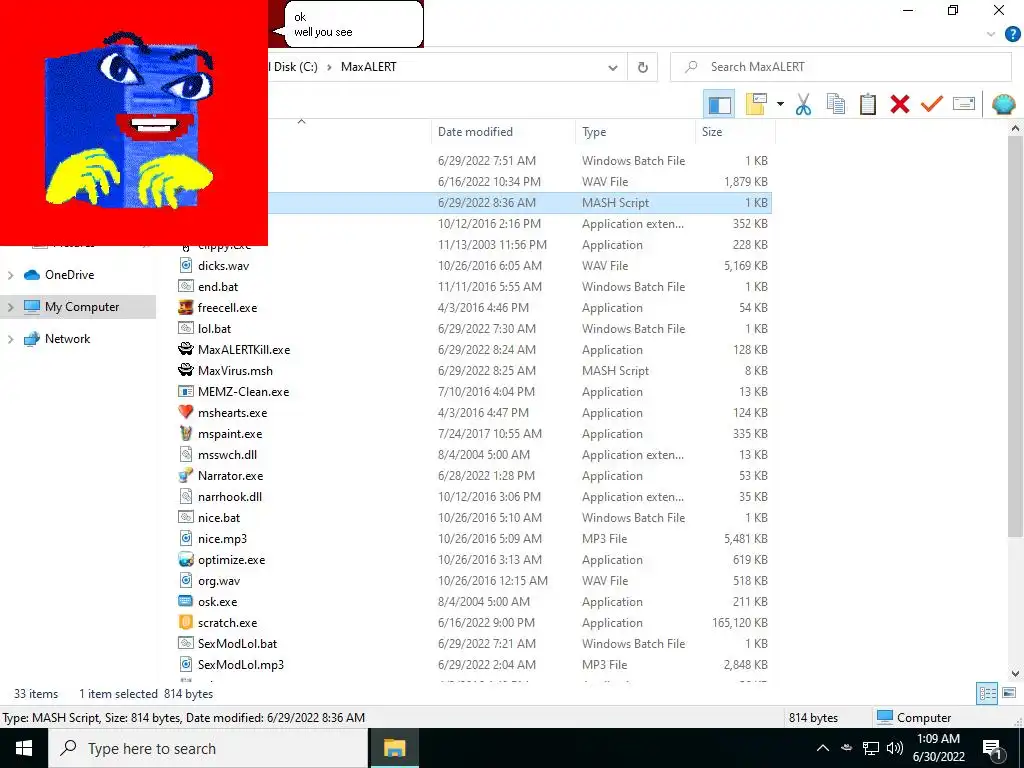This screenshot has height=768, width=1024.
Task: Open the network tray icon
Action: click(x=871, y=748)
